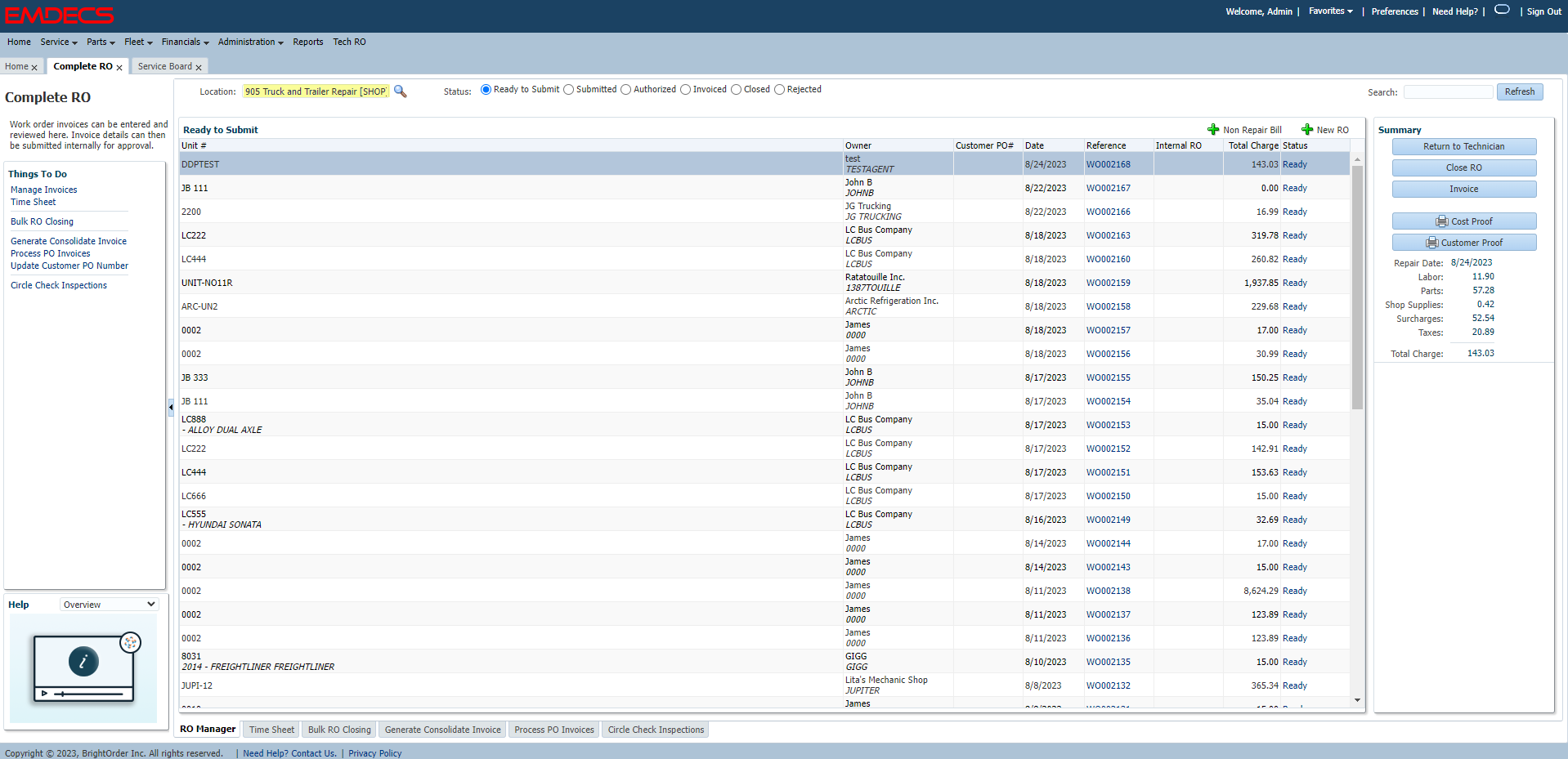Viewport: 1568px width, 759px height.
Task: Open Need Help? Contact Us footer link
Action: 289,753
